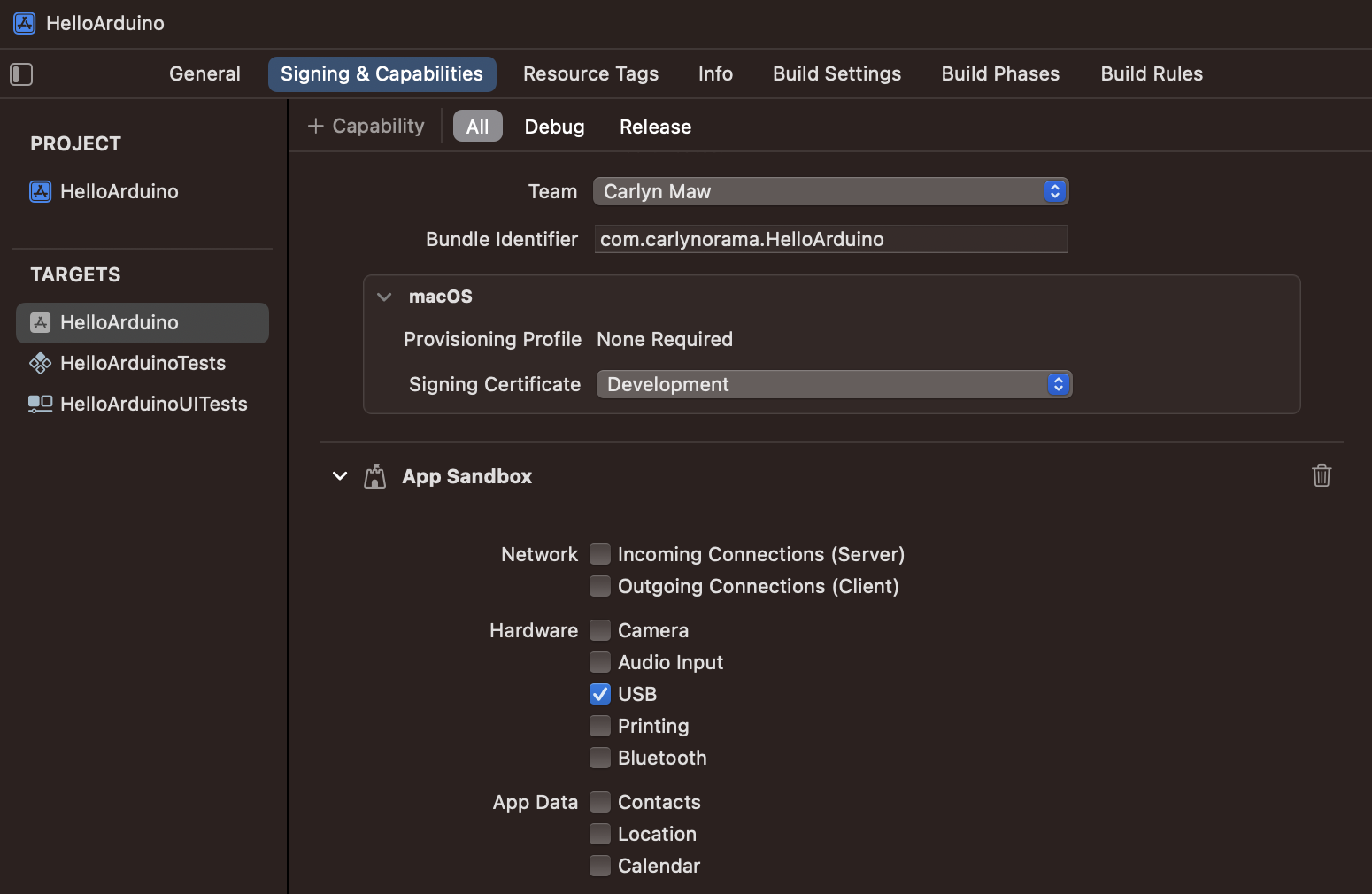
Task: Enable the Printing checkbox
Action: coord(600,726)
